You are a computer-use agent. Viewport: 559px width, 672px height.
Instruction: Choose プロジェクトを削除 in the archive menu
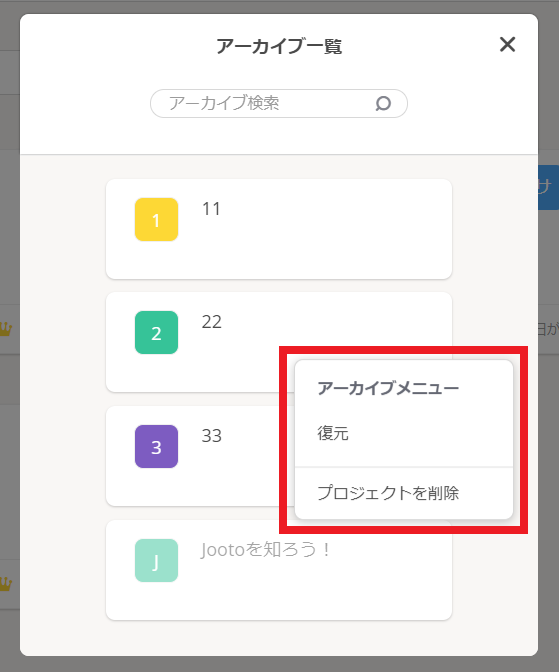388,493
